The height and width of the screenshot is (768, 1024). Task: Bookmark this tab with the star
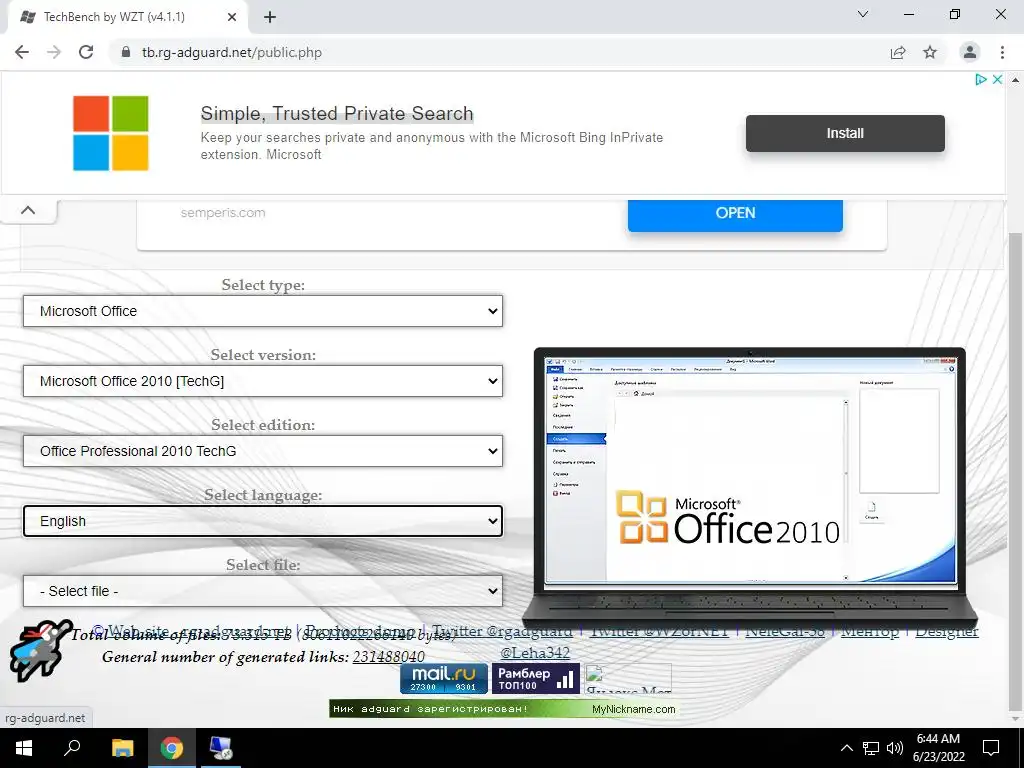pyautogui.click(x=930, y=52)
